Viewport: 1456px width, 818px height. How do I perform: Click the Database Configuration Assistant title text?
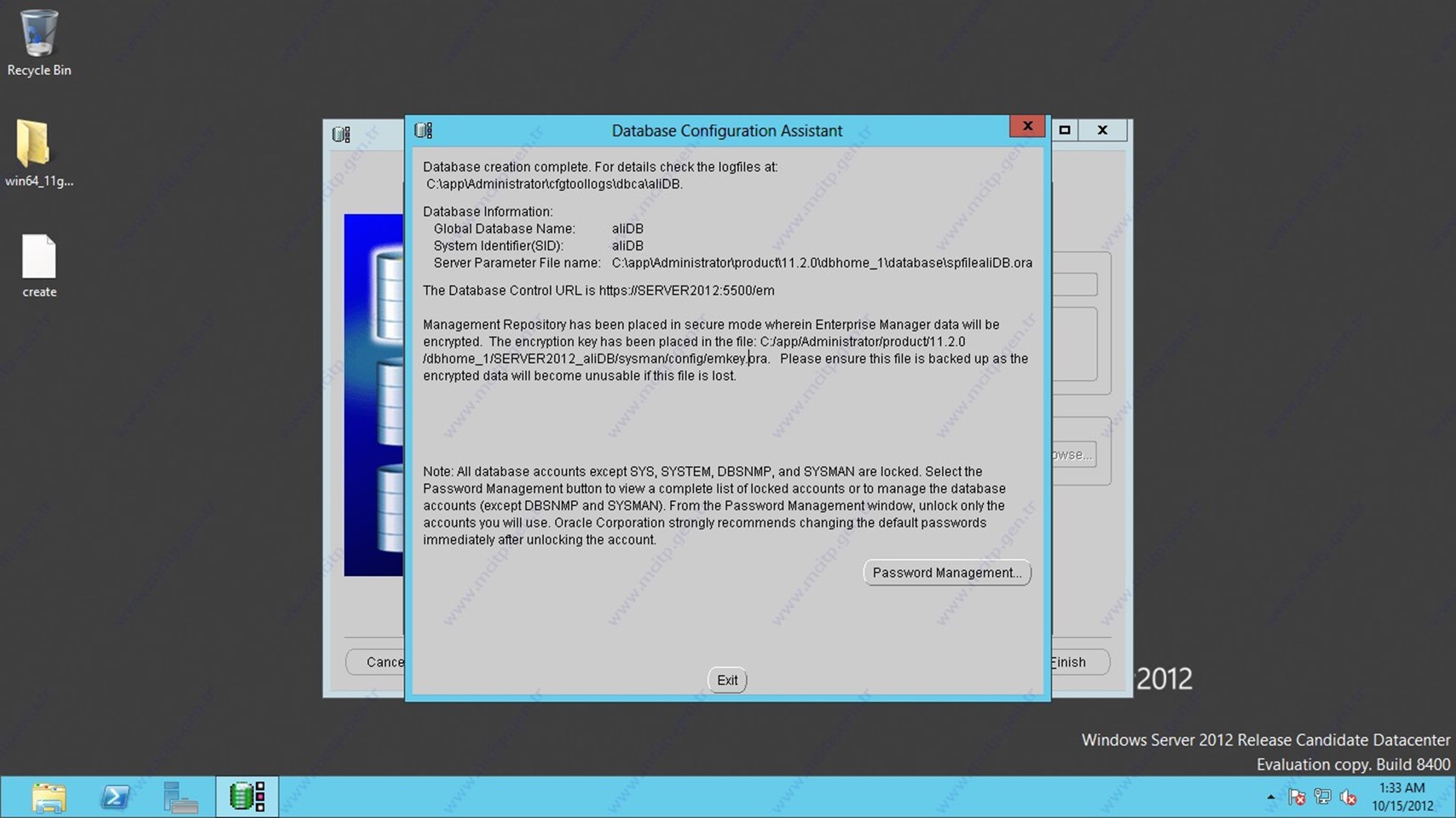click(x=727, y=130)
